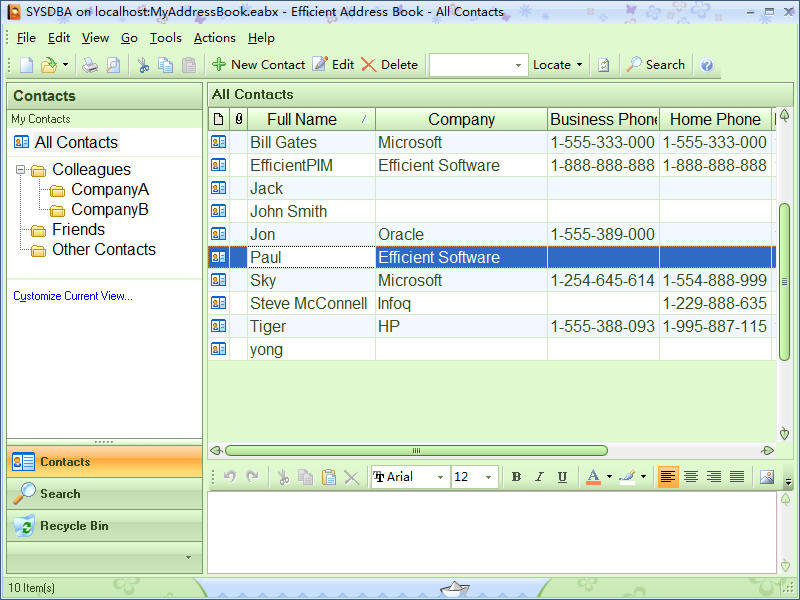The height and width of the screenshot is (600, 800).
Task: Click the Oracle company cell
Action: [x=461, y=234]
